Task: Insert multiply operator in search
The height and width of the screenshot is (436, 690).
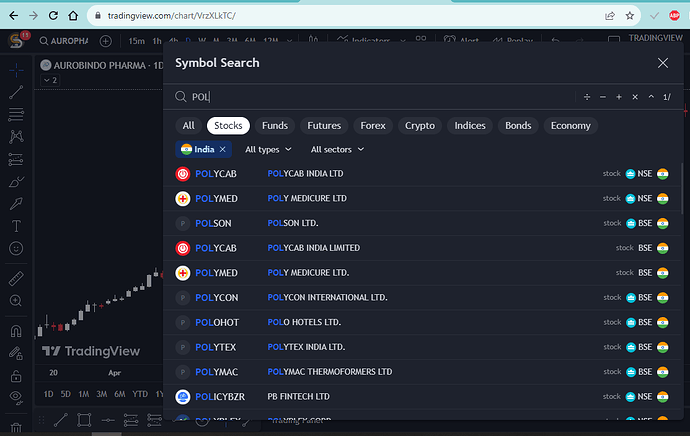Action: (x=635, y=97)
